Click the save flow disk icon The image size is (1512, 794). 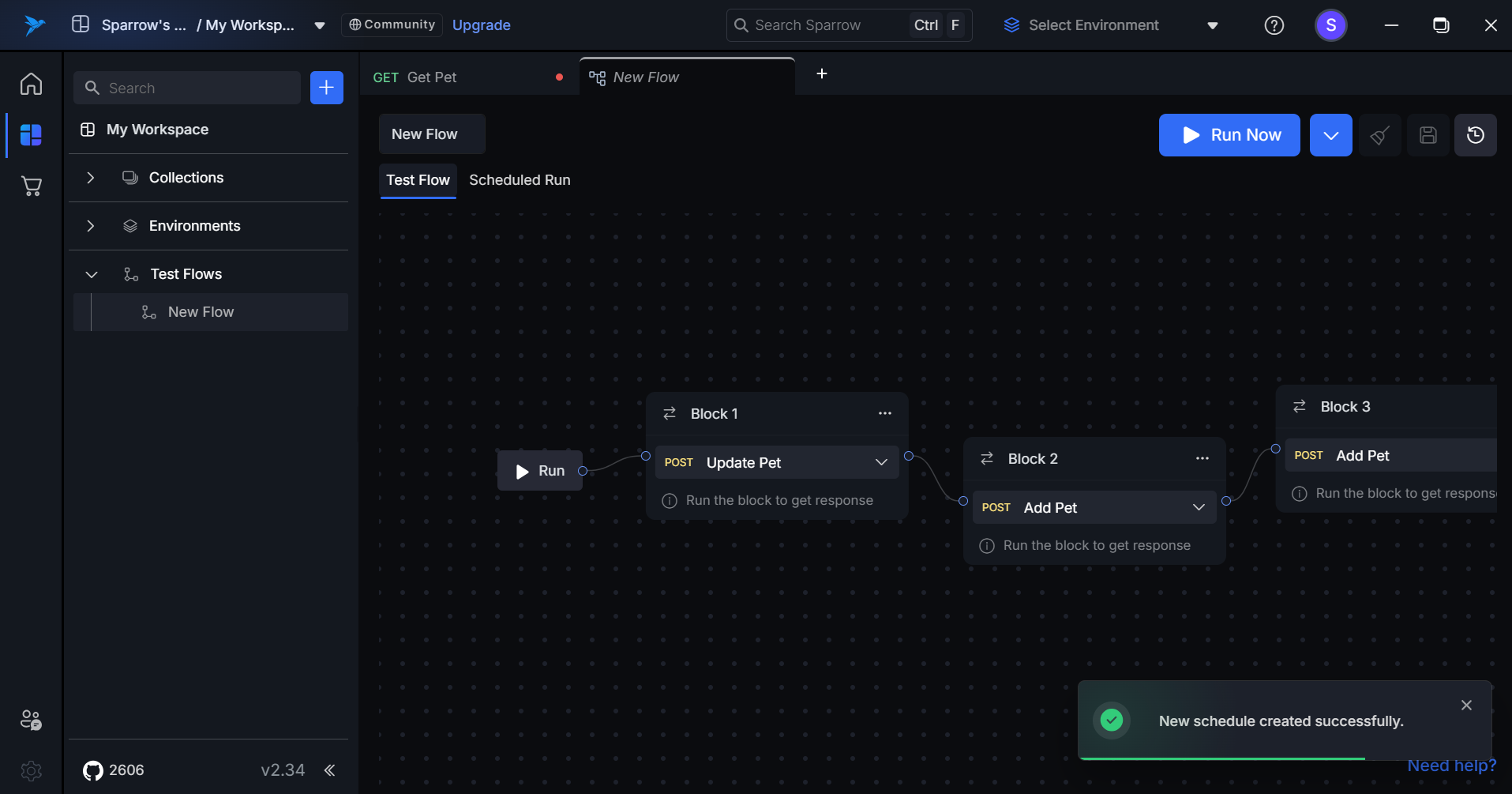[x=1428, y=135]
